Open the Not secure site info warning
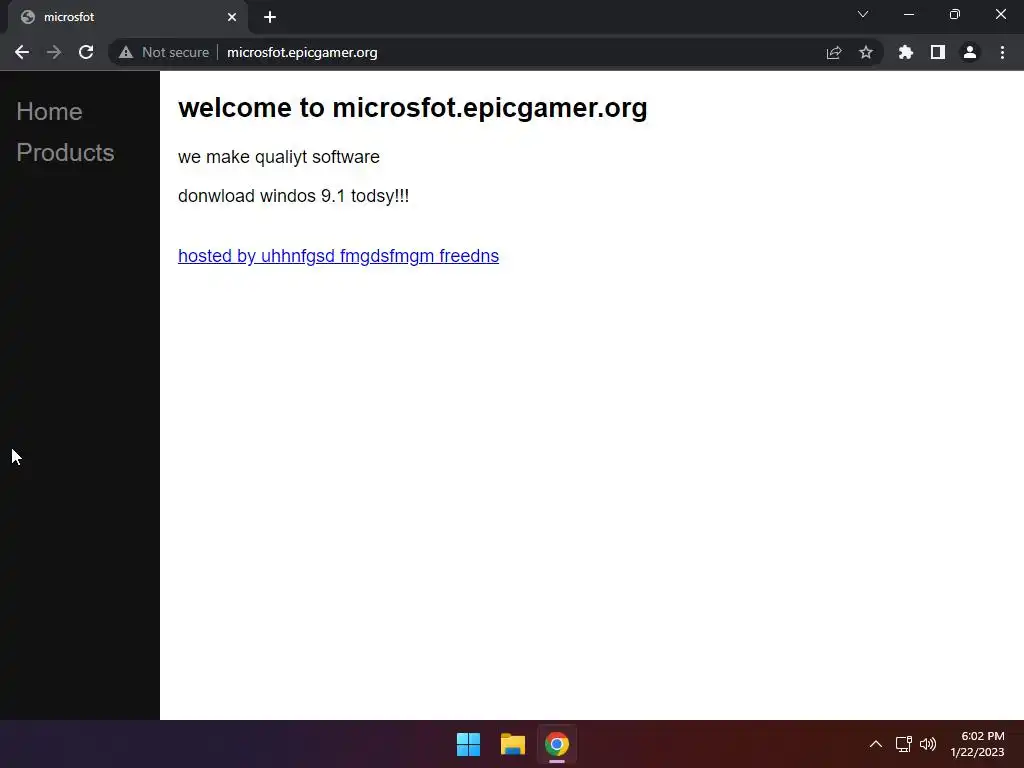Screen dimensions: 1024x768 click(164, 52)
